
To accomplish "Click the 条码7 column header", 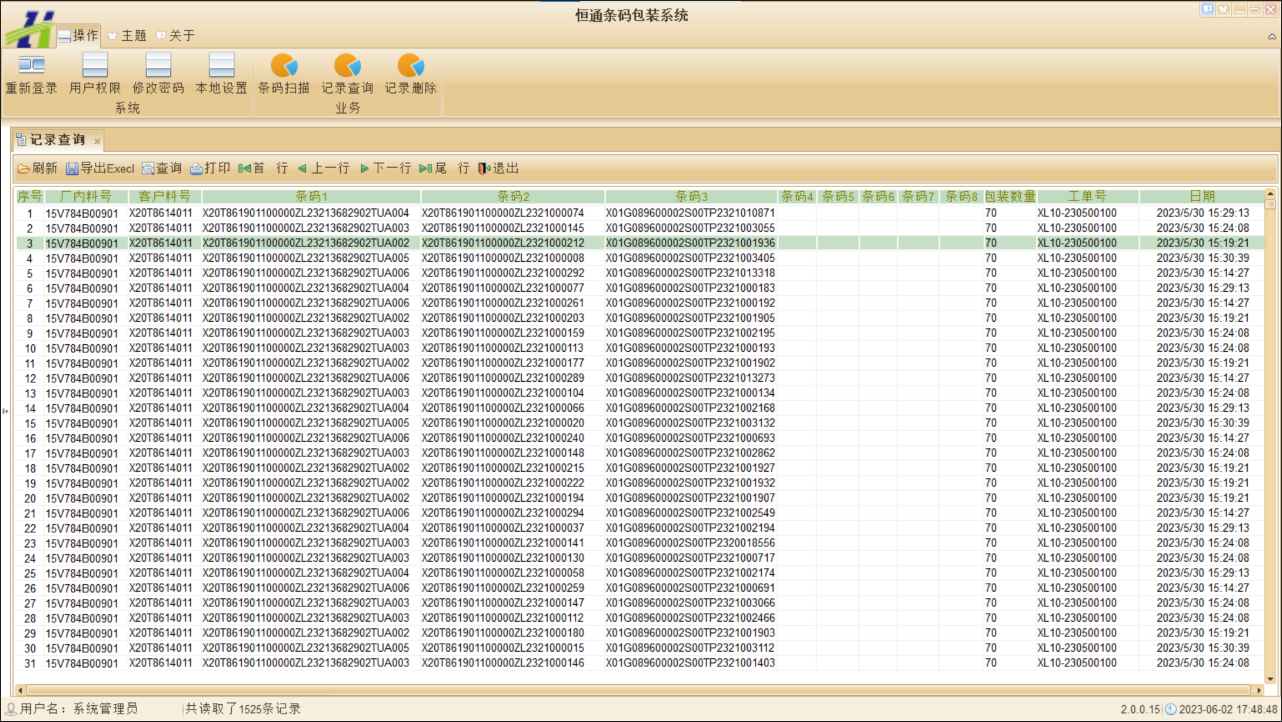I will [x=918, y=197].
